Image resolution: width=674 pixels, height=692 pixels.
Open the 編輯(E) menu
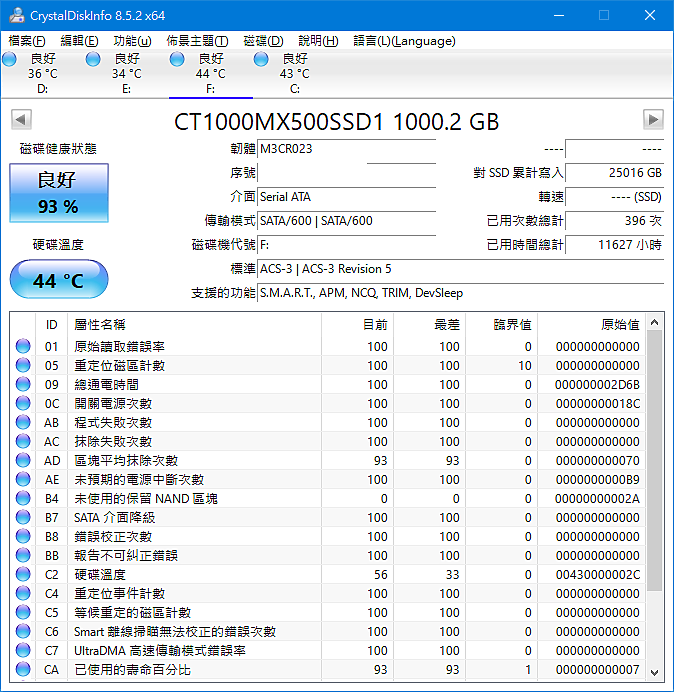point(79,41)
